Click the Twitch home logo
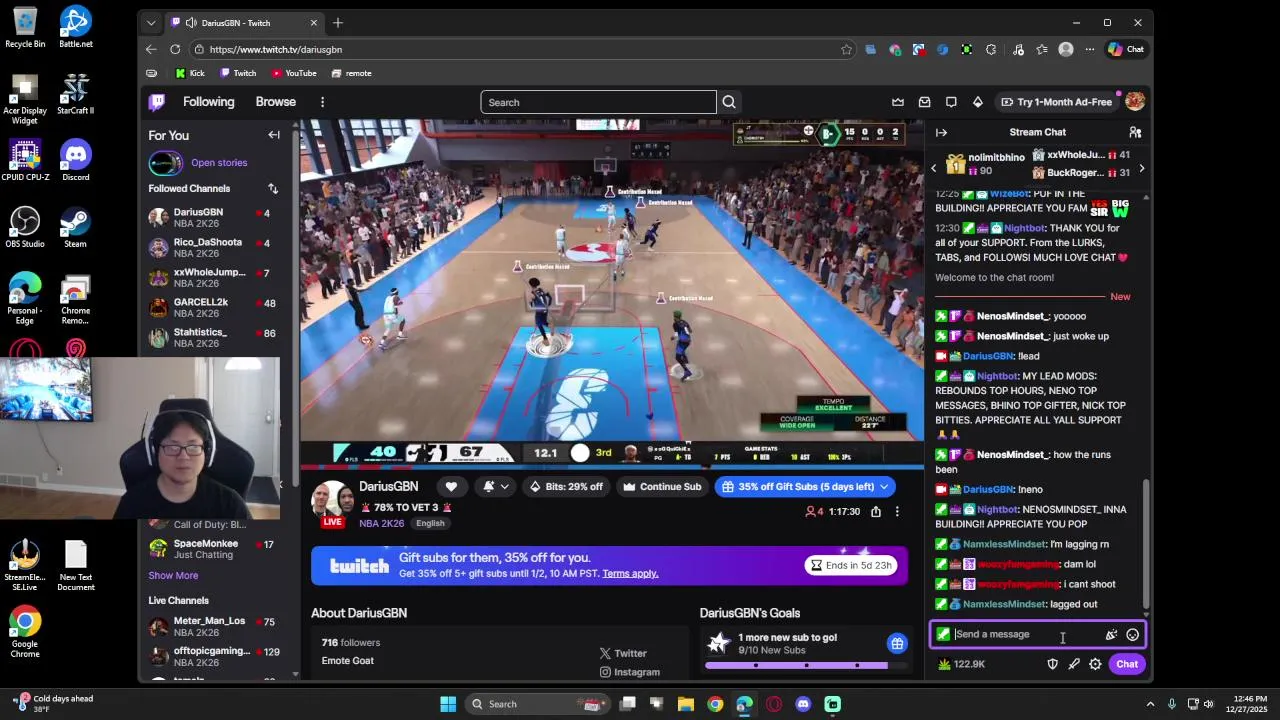The height and width of the screenshot is (720, 1280). click(x=157, y=102)
